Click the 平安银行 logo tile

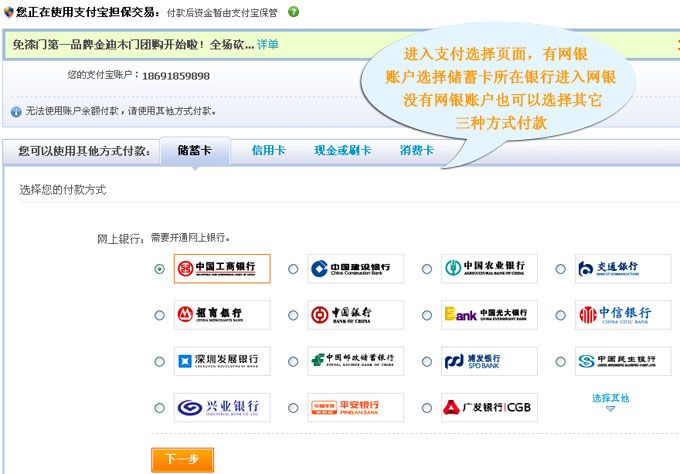point(356,408)
